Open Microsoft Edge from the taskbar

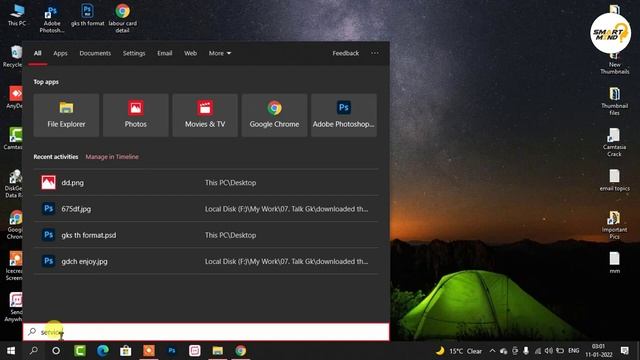click(x=102, y=351)
